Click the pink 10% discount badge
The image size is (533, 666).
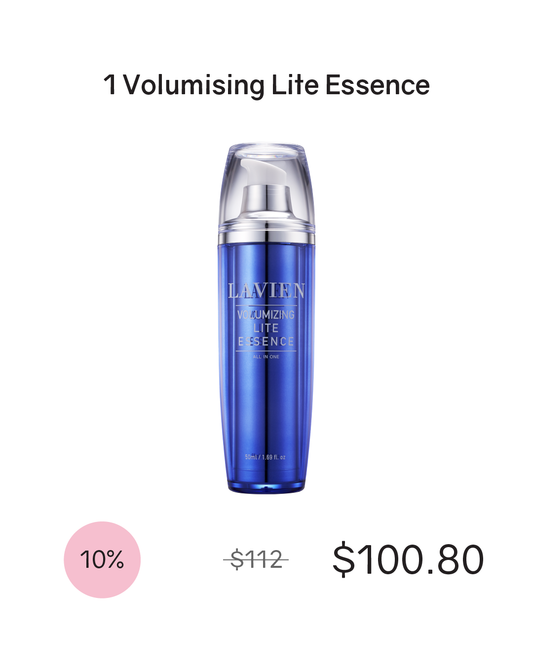[102, 559]
